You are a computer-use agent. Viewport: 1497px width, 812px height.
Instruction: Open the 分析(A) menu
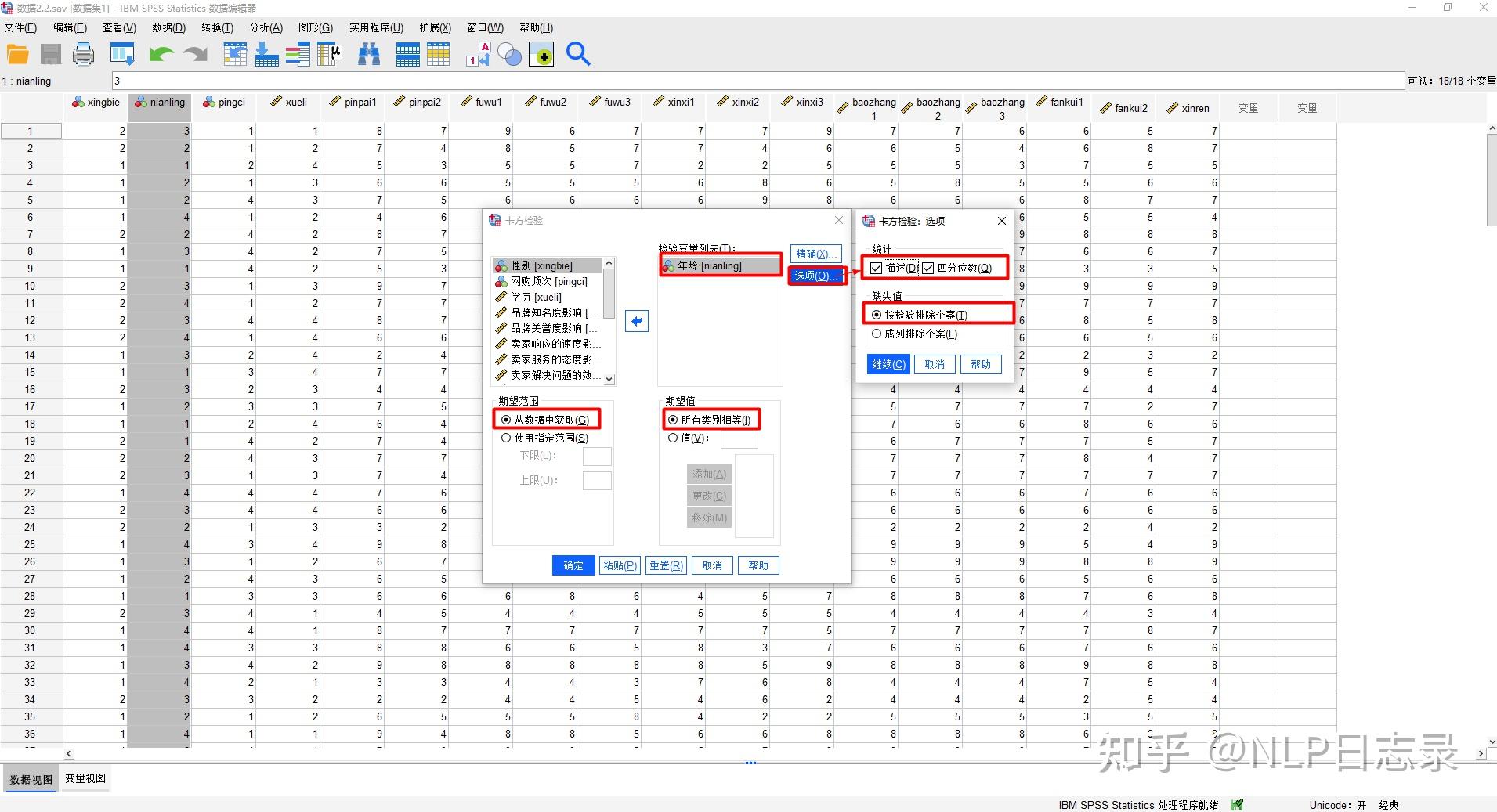point(266,27)
